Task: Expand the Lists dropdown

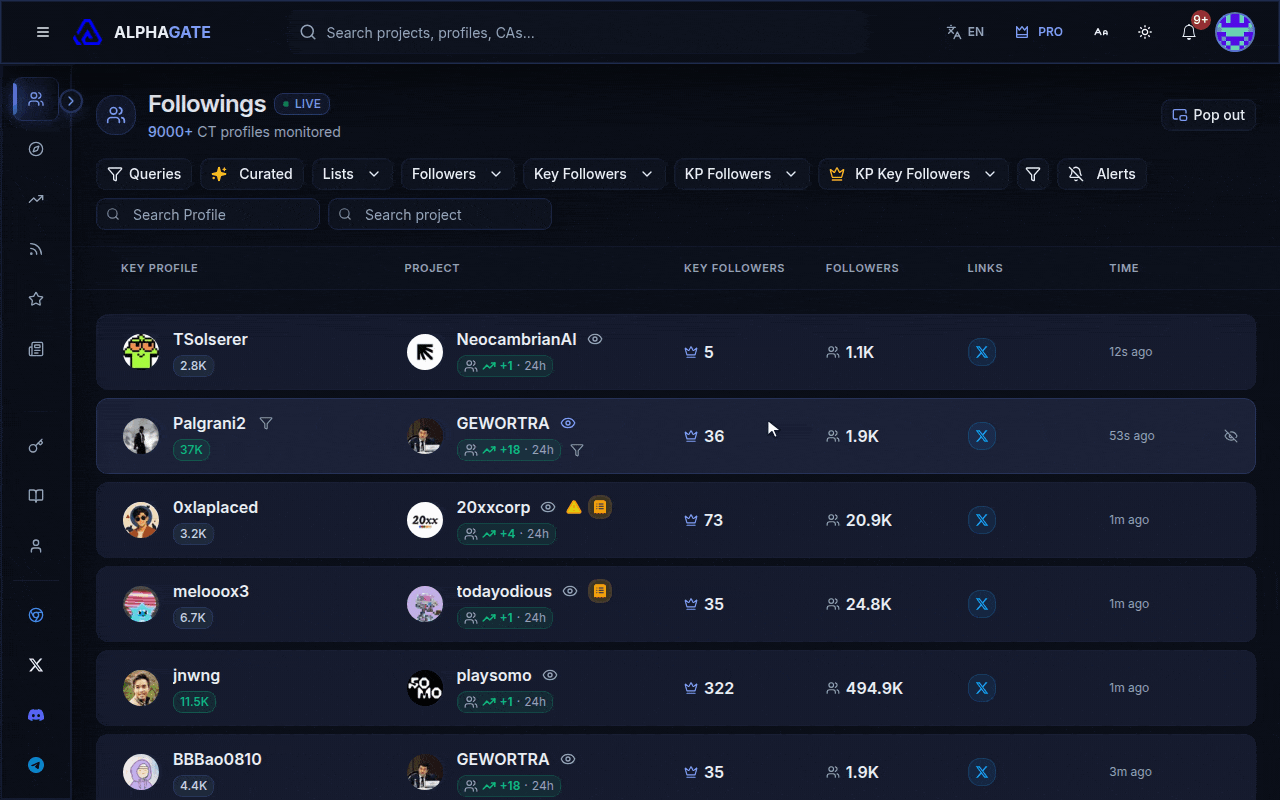Action: (352, 174)
